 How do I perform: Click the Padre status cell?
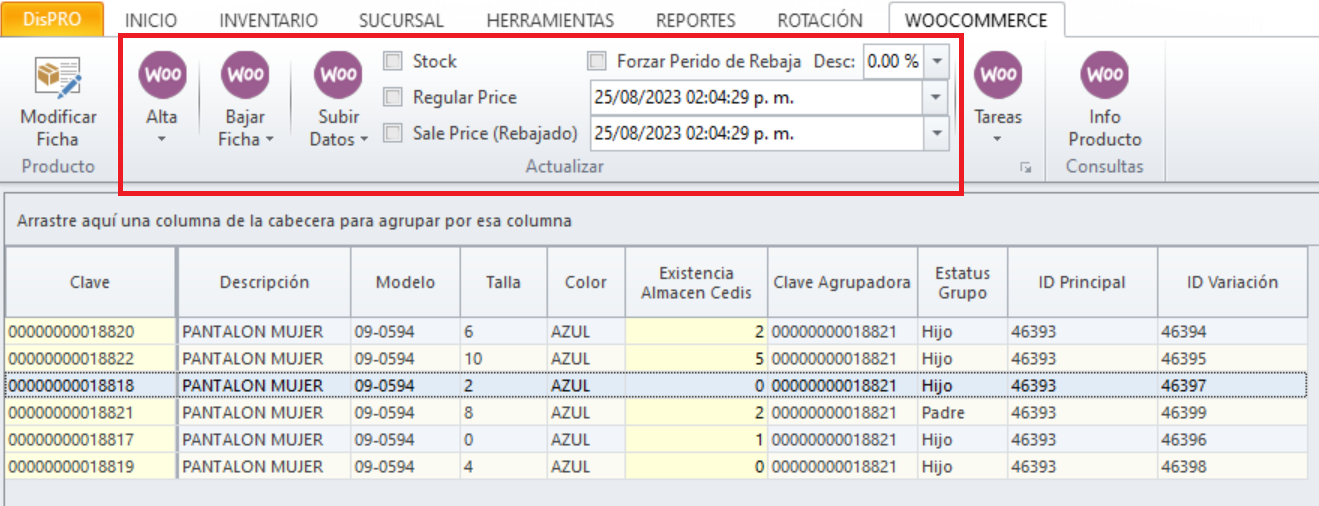963,412
